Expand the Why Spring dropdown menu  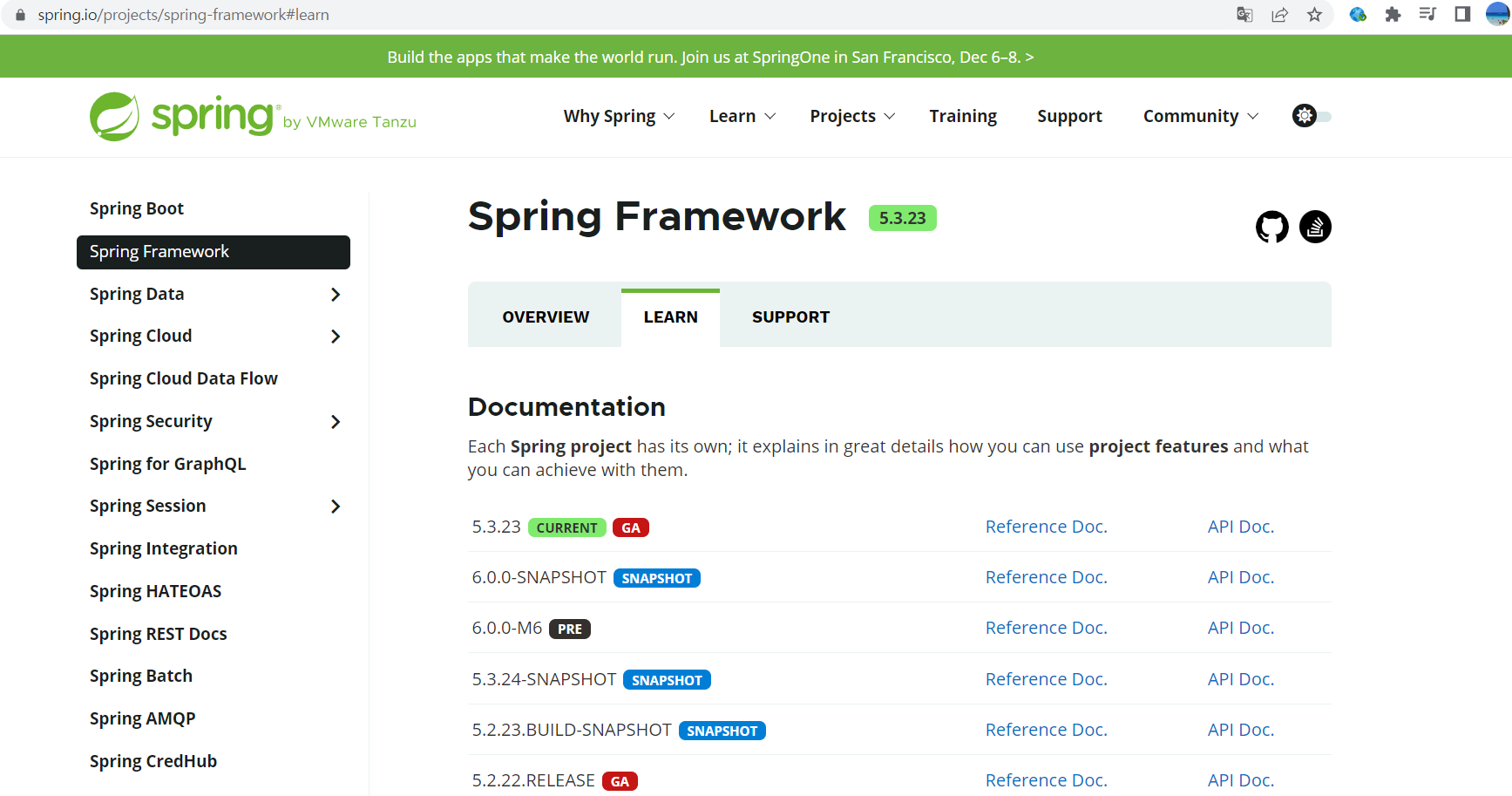pyautogui.click(x=619, y=116)
